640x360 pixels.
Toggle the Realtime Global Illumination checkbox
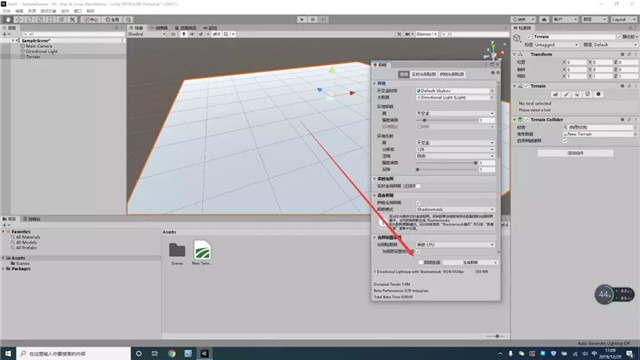(x=418, y=186)
